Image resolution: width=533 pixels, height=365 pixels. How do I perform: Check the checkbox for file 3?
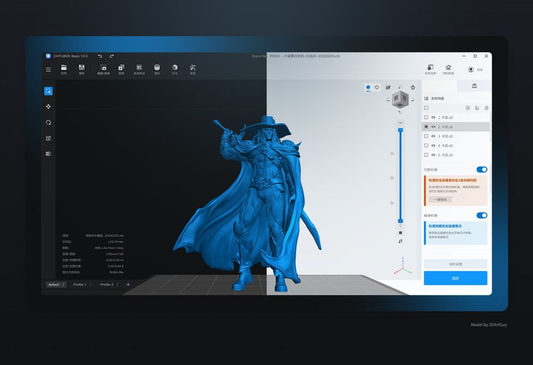click(426, 136)
